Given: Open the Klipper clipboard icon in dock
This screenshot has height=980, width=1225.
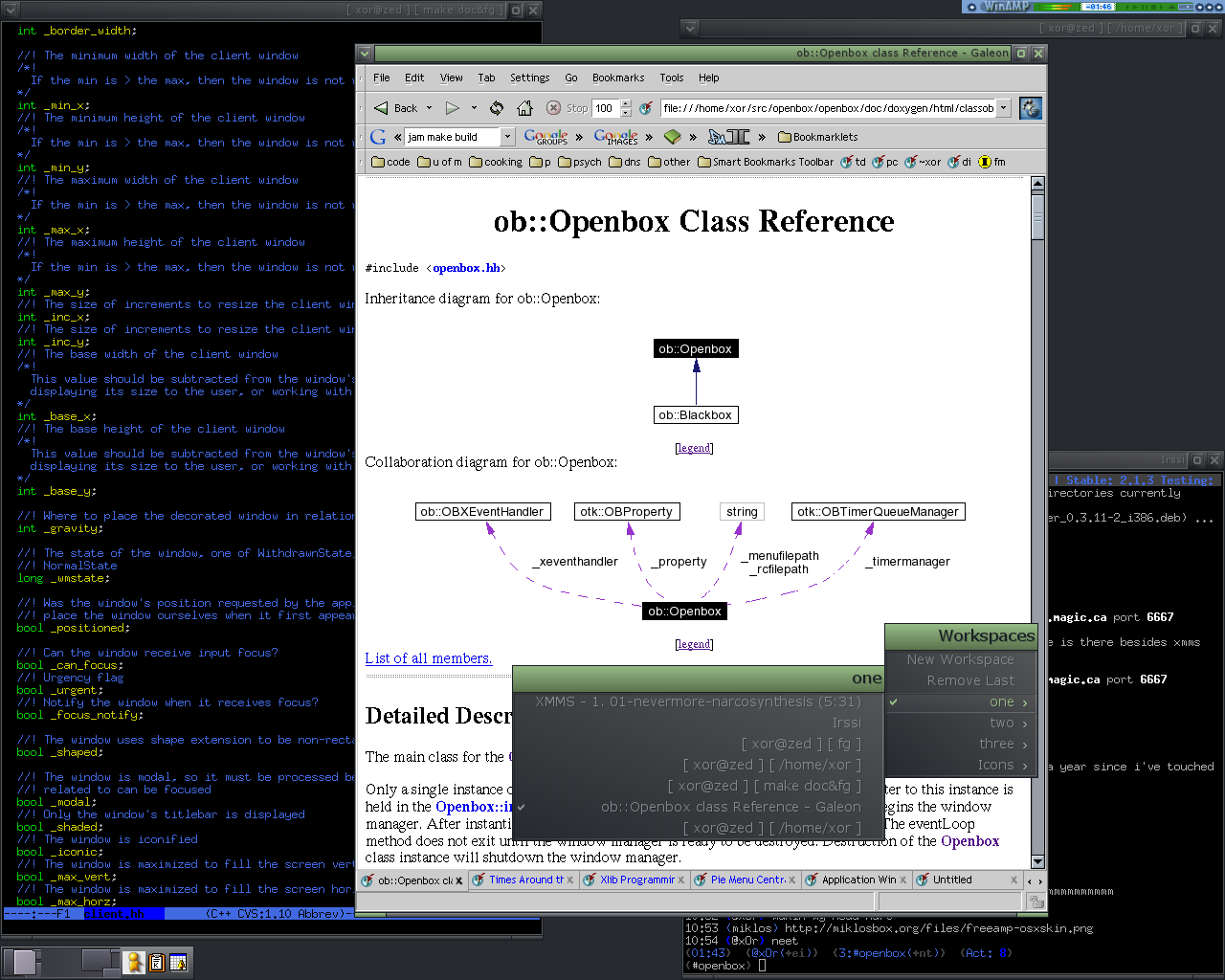Looking at the screenshot, I should click(157, 962).
